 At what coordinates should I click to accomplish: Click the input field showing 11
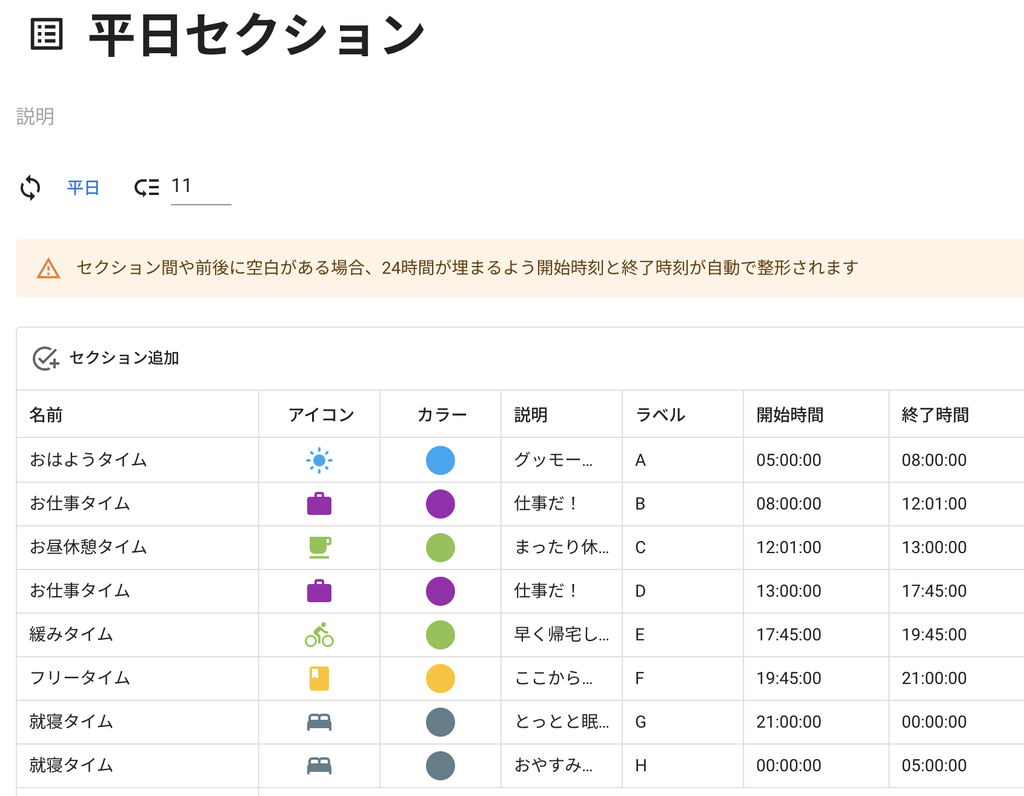tap(201, 187)
